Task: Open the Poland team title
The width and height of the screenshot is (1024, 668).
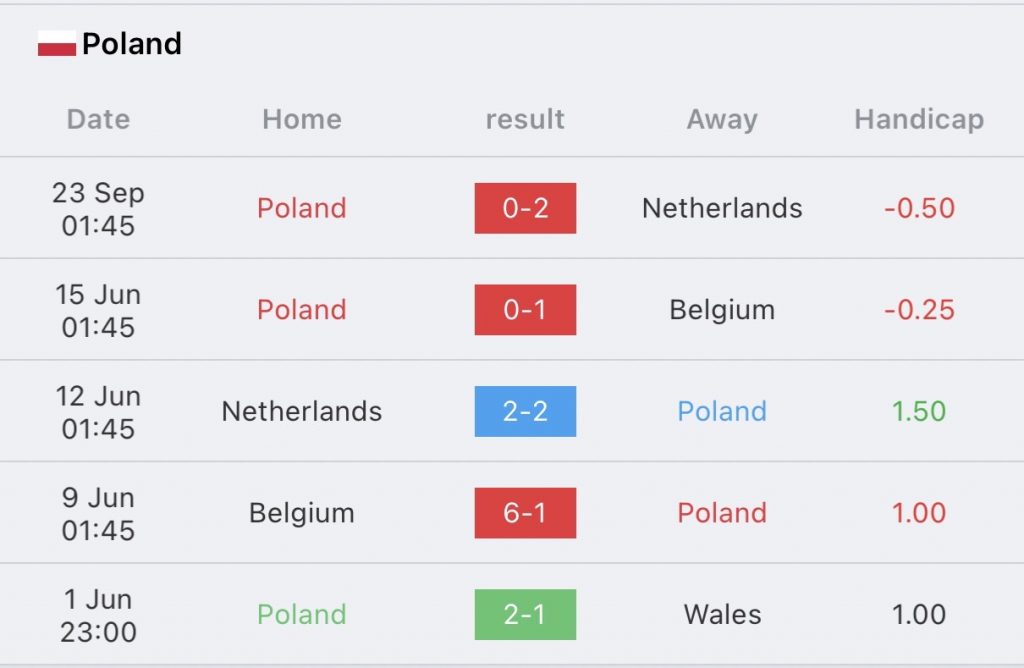Action: [132, 44]
